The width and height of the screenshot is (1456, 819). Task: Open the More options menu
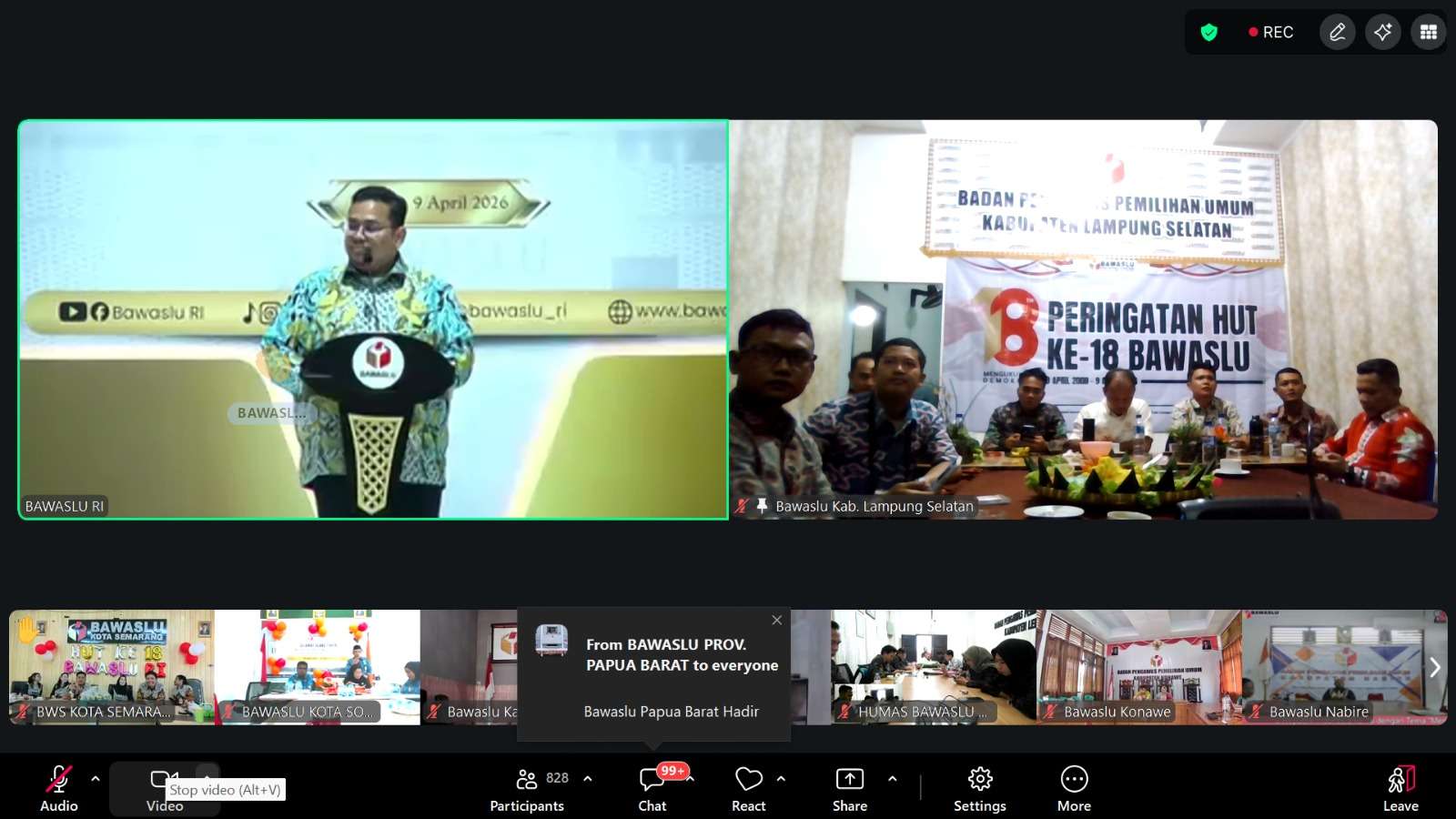pos(1074,788)
